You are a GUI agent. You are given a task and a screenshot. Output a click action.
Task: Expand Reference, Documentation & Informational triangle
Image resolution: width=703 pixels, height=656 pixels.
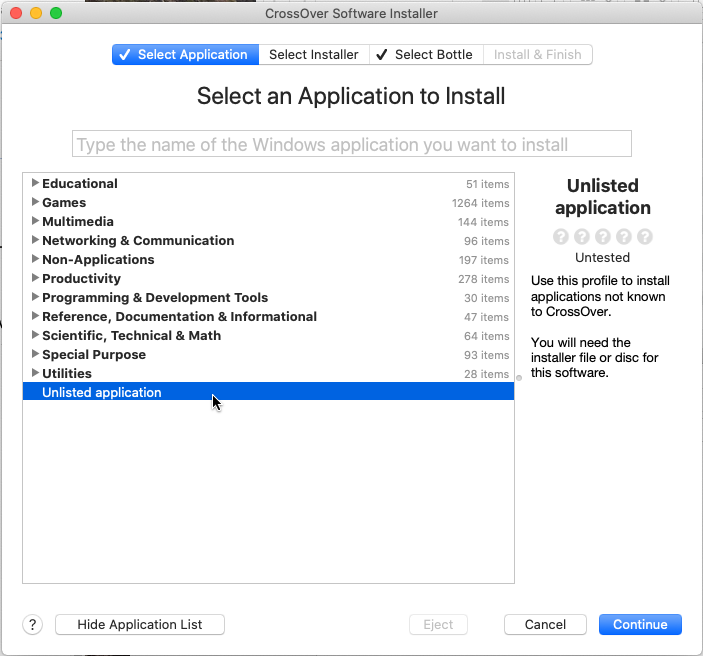coord(35,316)
